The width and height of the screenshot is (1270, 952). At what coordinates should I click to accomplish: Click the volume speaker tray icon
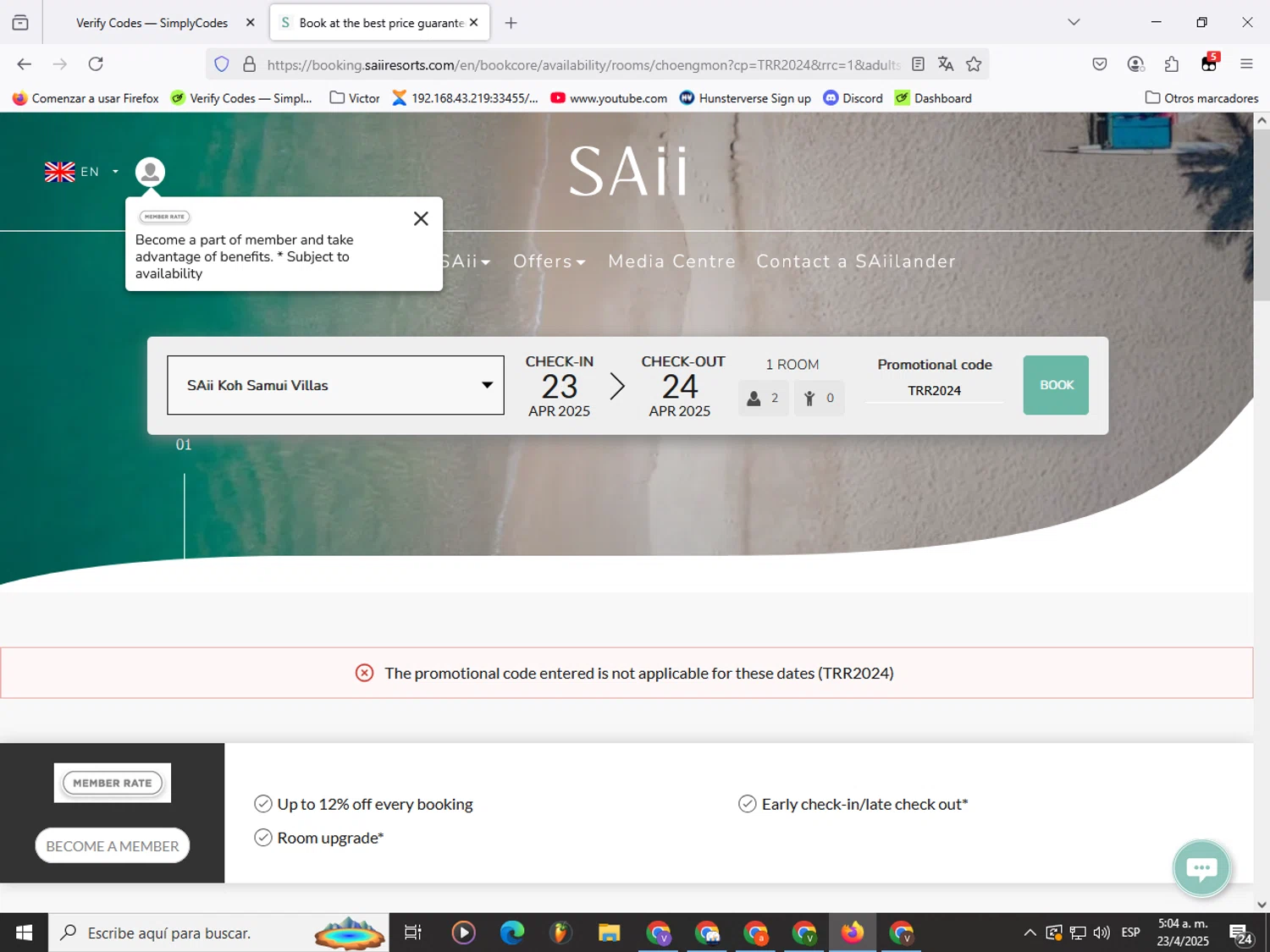coord(1102,933)
